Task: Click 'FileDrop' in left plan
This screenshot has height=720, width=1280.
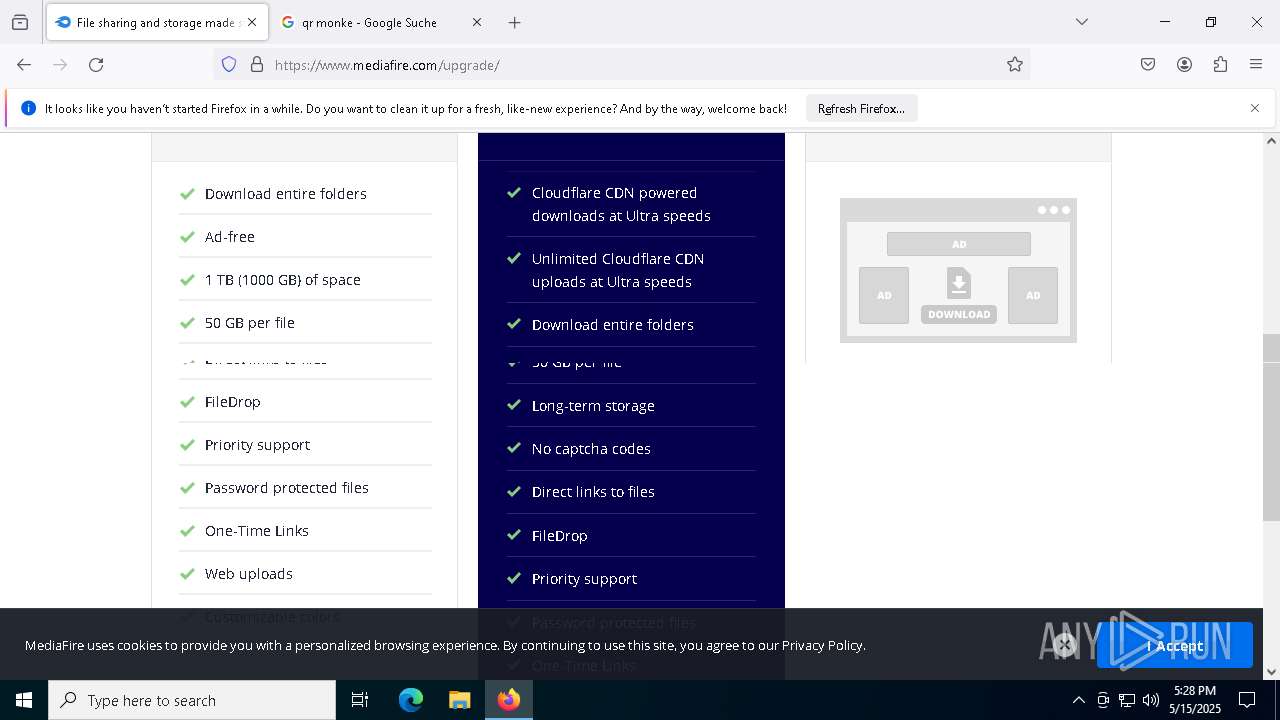Action: click(233, 402)
